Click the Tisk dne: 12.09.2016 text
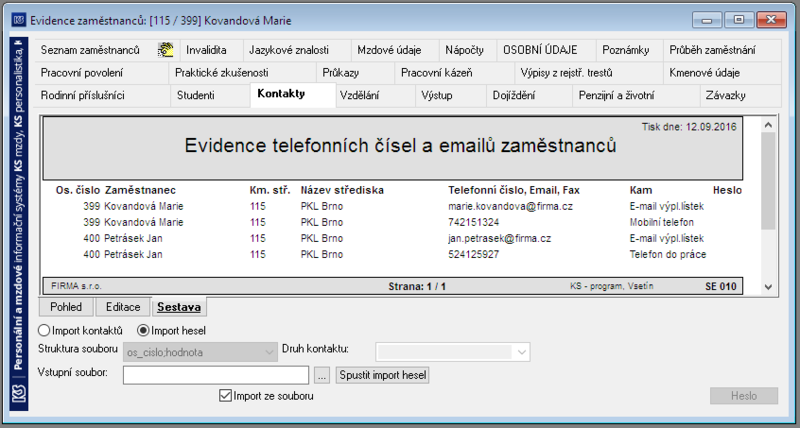The image size is (800, 428). pos(689,127)
